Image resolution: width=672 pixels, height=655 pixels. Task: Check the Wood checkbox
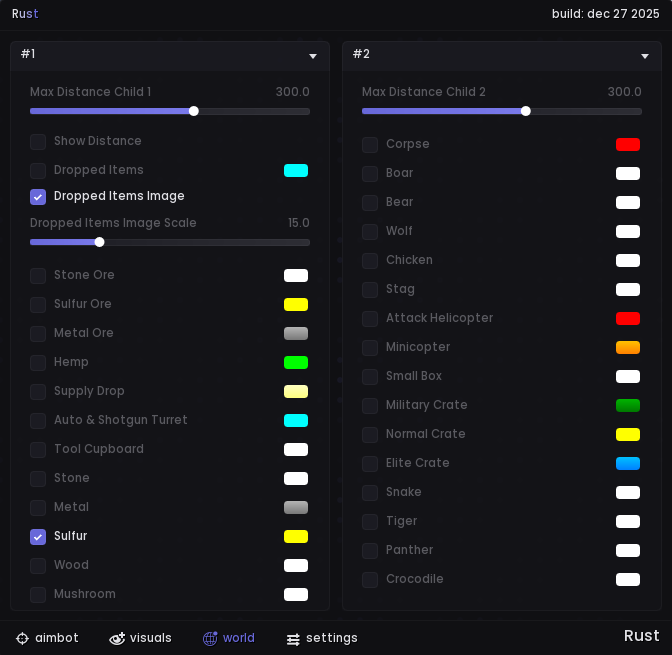click(38, 566)
